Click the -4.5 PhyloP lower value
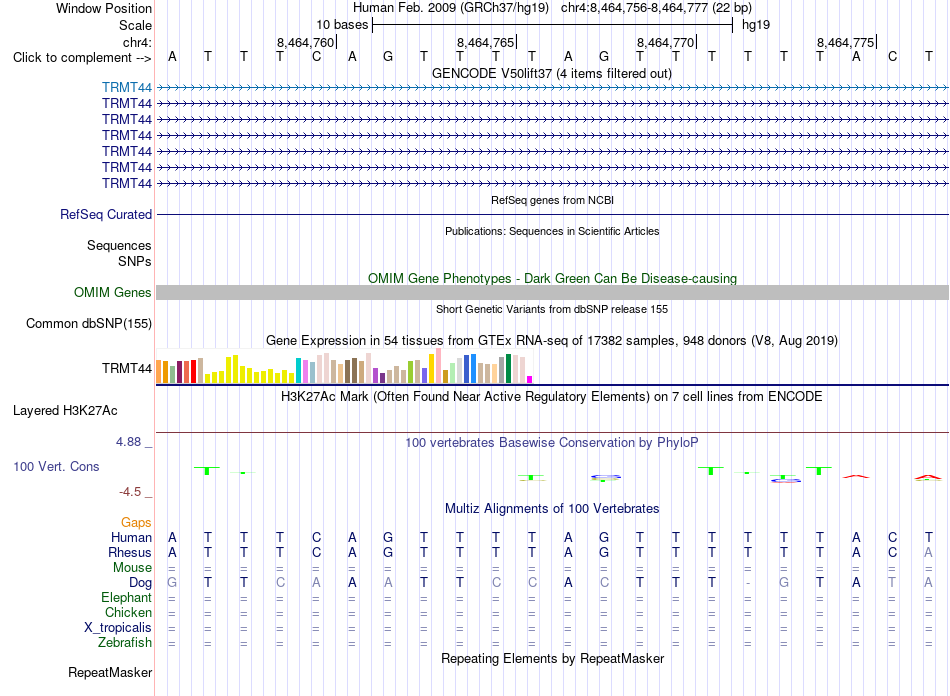 tap(130, 492)
